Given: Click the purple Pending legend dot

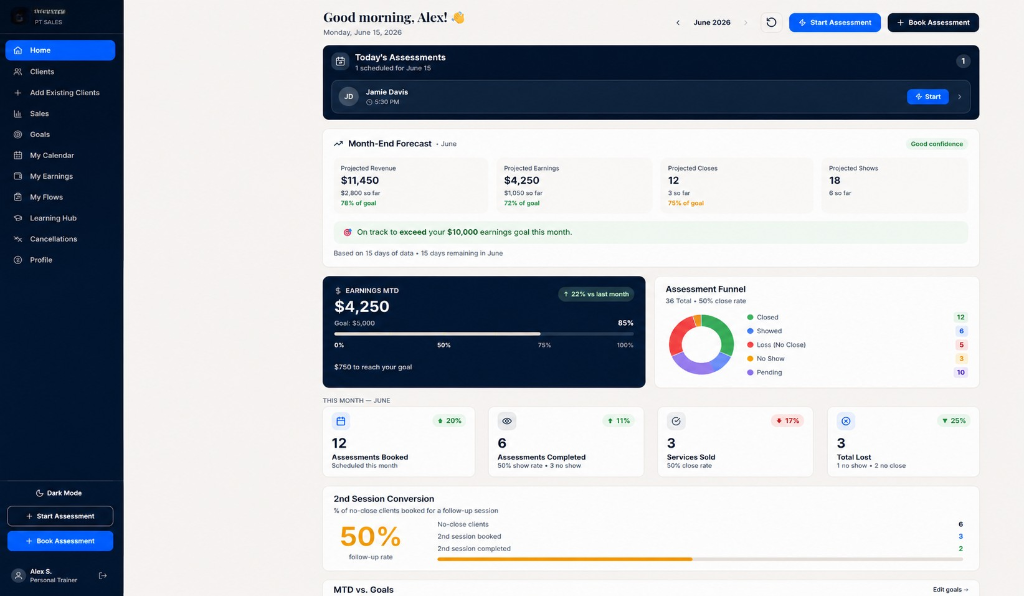Looking at the screenshot, I should [x=750, y=372].
